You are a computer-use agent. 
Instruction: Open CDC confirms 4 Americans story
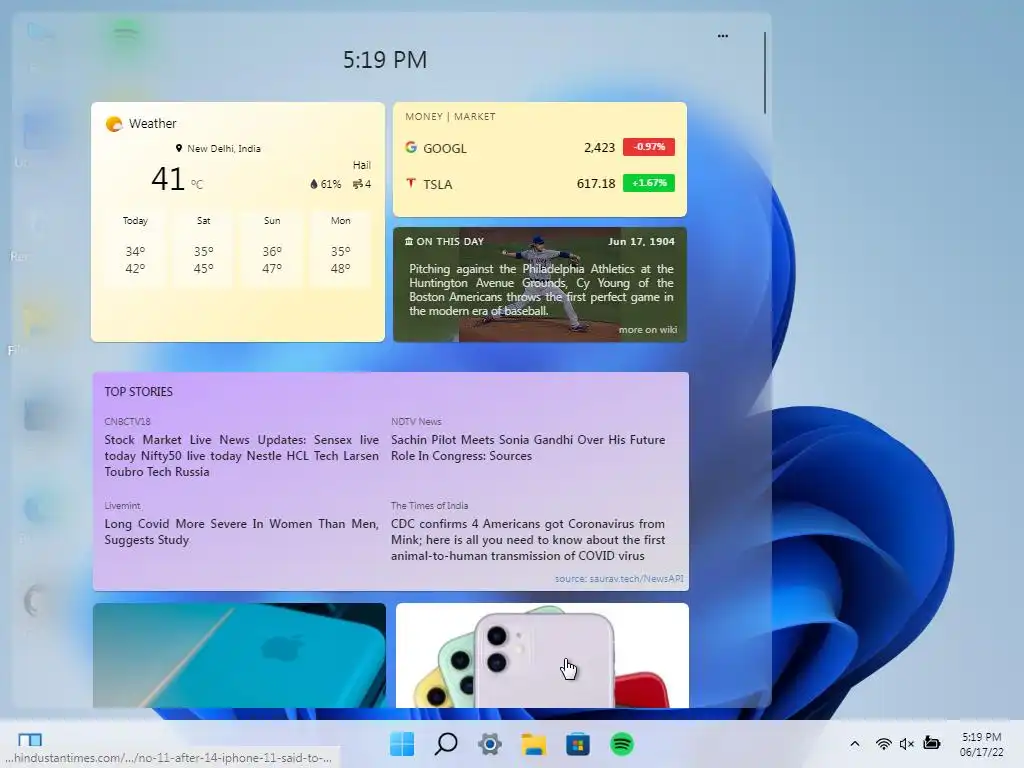(528, 539)
